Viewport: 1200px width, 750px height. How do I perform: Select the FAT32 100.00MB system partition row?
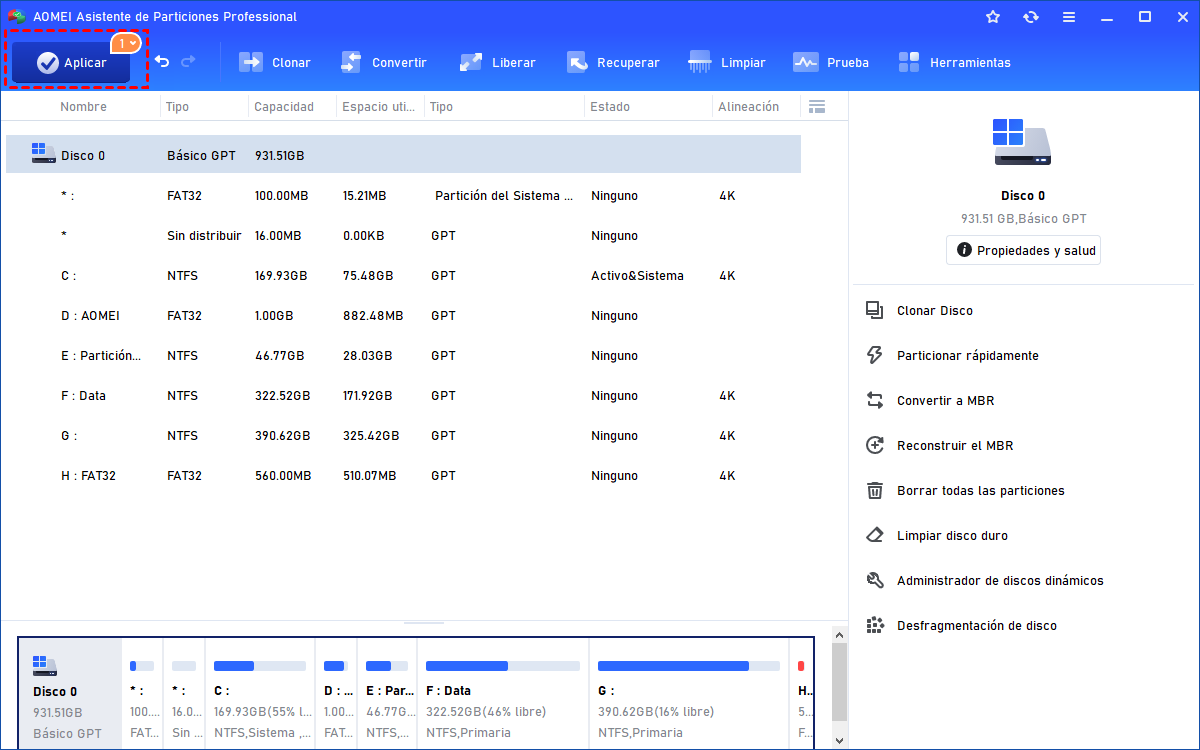403,196
